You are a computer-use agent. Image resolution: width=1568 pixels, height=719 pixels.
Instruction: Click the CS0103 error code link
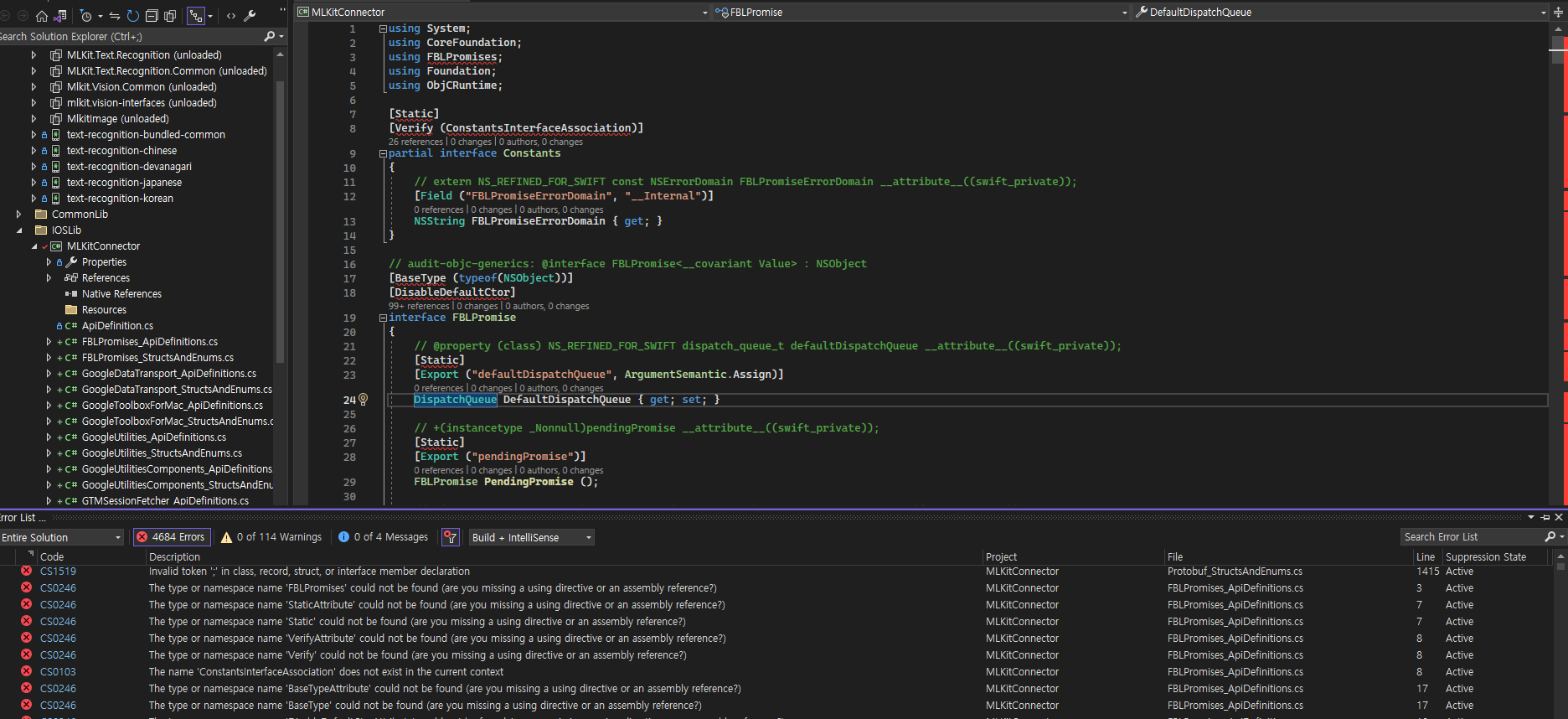click(x=58, y=672)
